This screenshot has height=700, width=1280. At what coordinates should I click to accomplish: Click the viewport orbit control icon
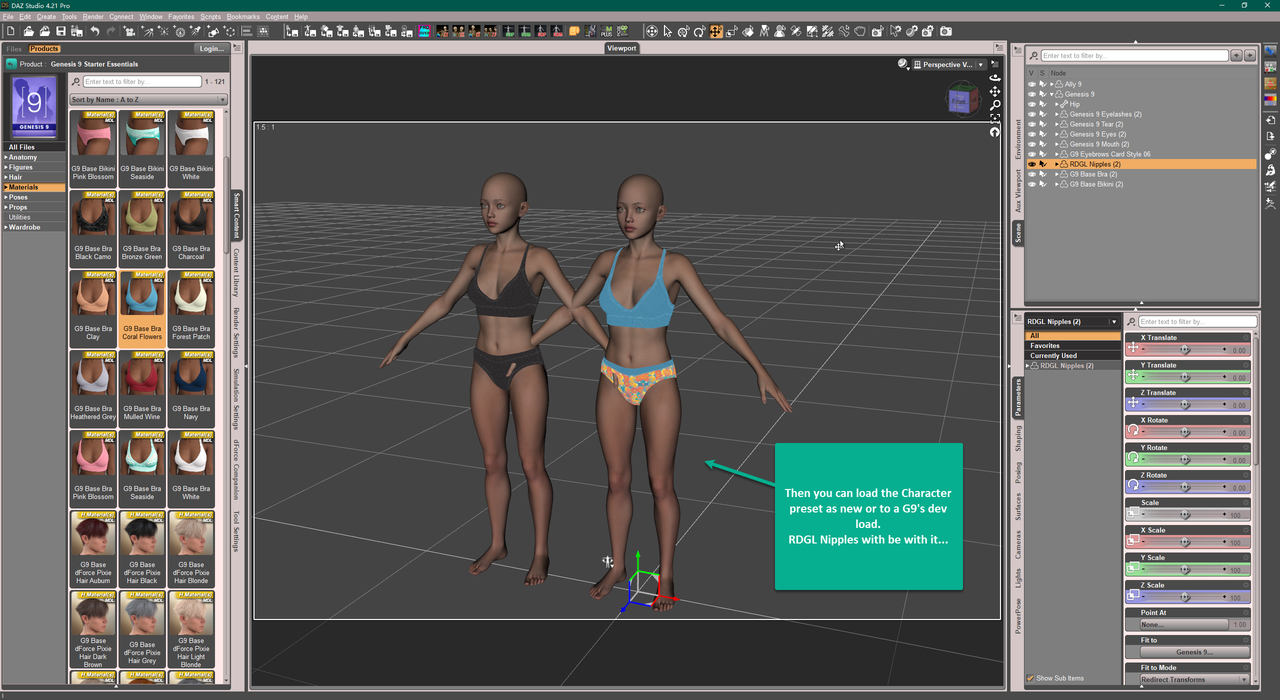995,78
